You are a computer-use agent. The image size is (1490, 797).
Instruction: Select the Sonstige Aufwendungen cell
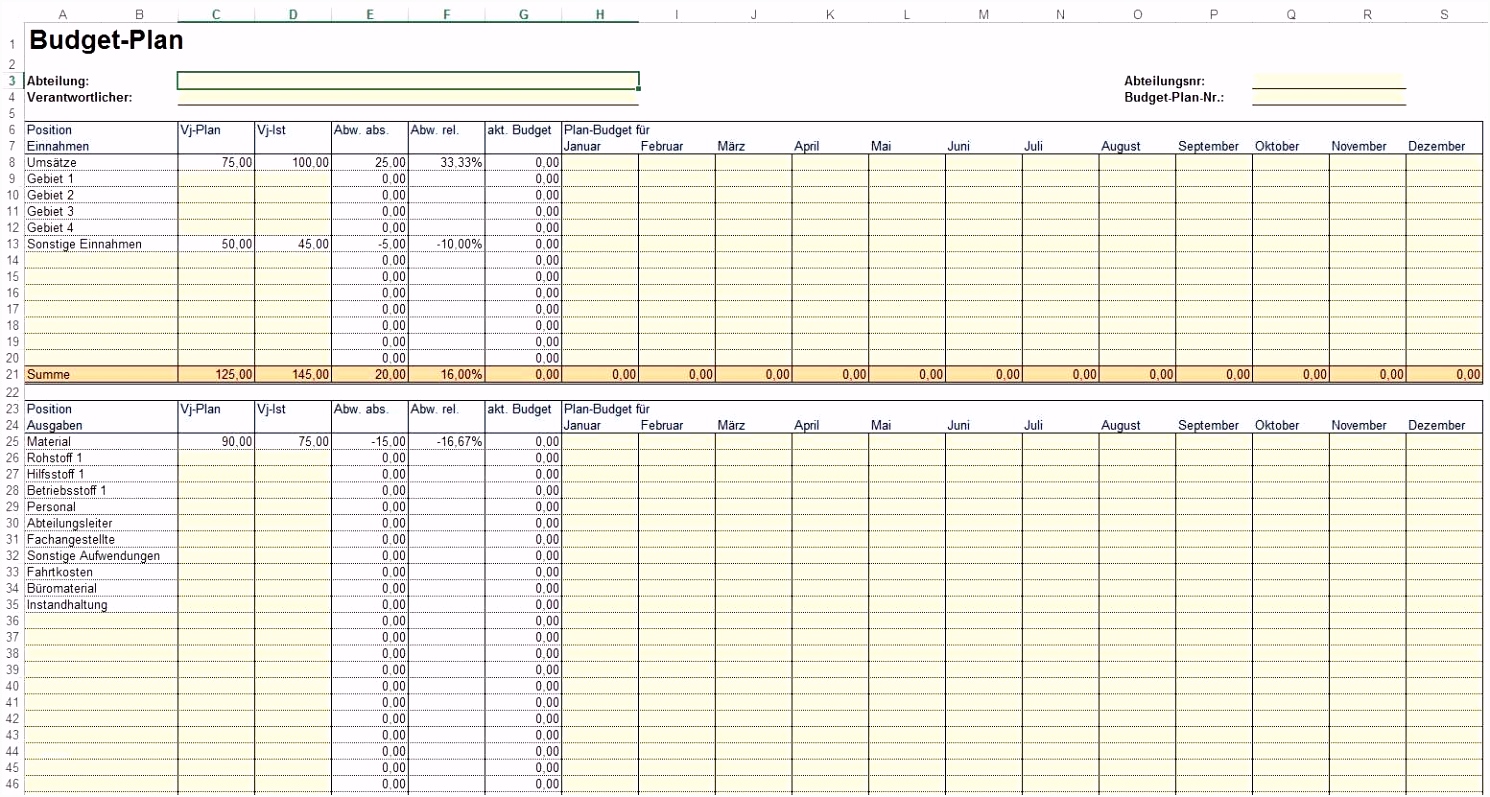point(100,555)
